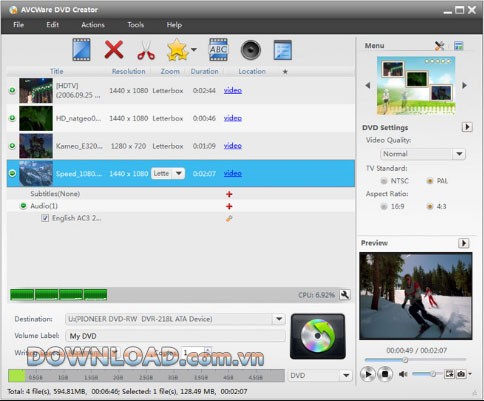Collapse the Speed_1080 video row toggle
The width and height of the screenshot is (484, 401).
point(12,173)
